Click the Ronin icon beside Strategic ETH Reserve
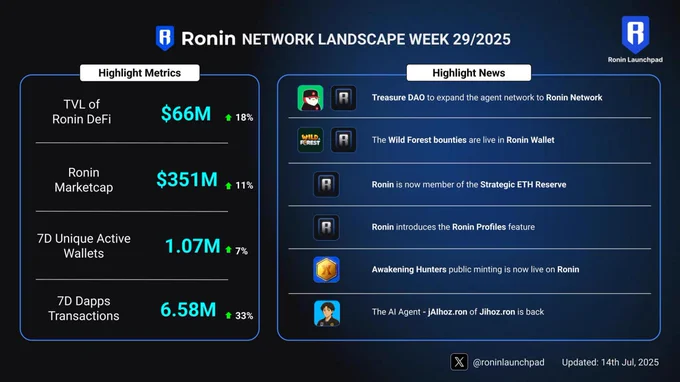 point(326,184)
